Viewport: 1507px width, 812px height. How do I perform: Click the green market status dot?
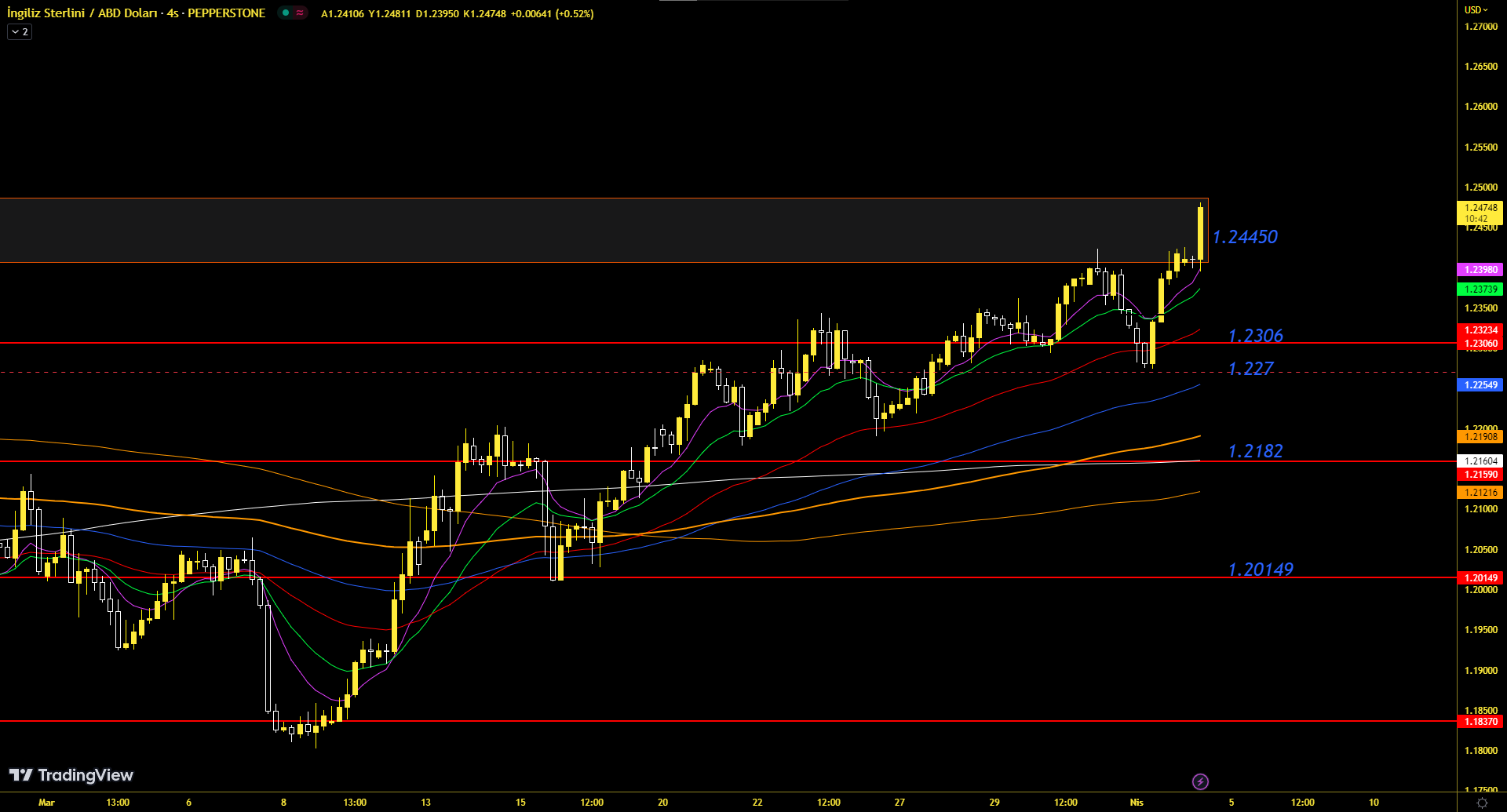coord(286,13)
